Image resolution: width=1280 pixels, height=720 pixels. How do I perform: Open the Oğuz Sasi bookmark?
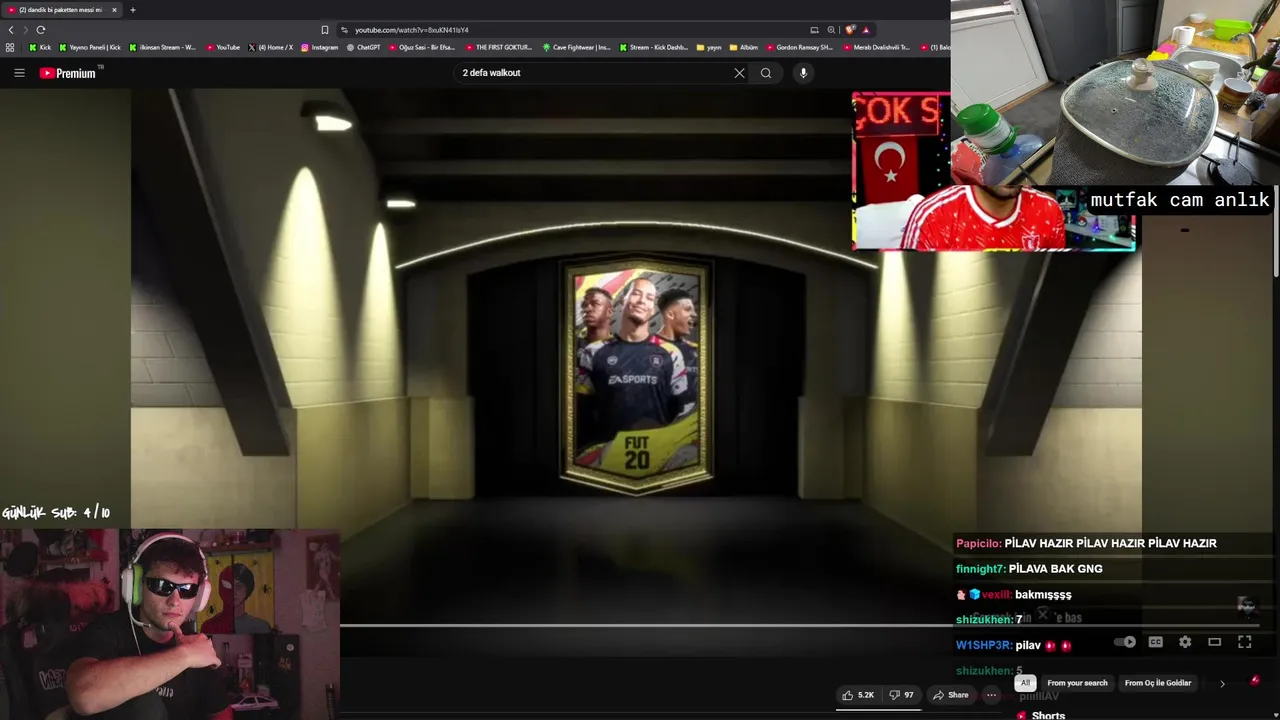[421, 47]
